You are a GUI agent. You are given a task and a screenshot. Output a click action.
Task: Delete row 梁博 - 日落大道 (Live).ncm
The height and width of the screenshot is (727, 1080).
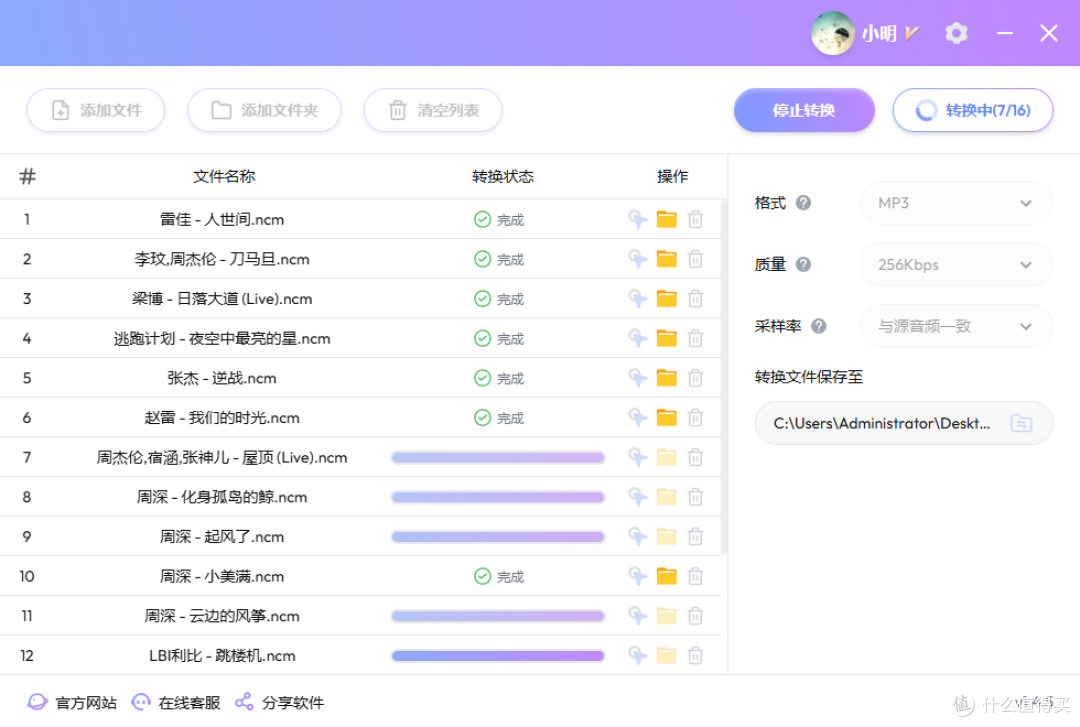pos(695,299)
